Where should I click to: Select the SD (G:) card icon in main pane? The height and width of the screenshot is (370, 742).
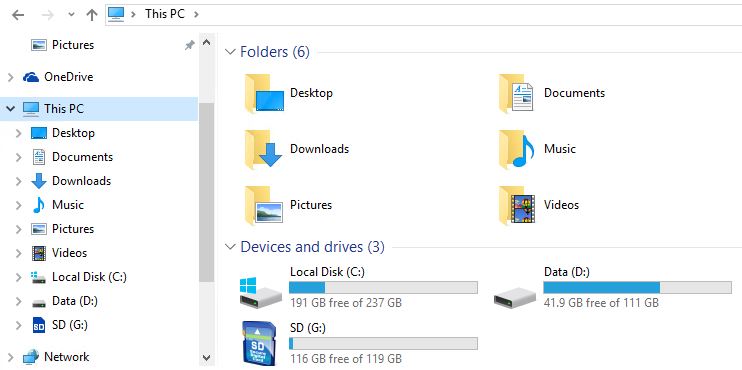pos(259,344)
